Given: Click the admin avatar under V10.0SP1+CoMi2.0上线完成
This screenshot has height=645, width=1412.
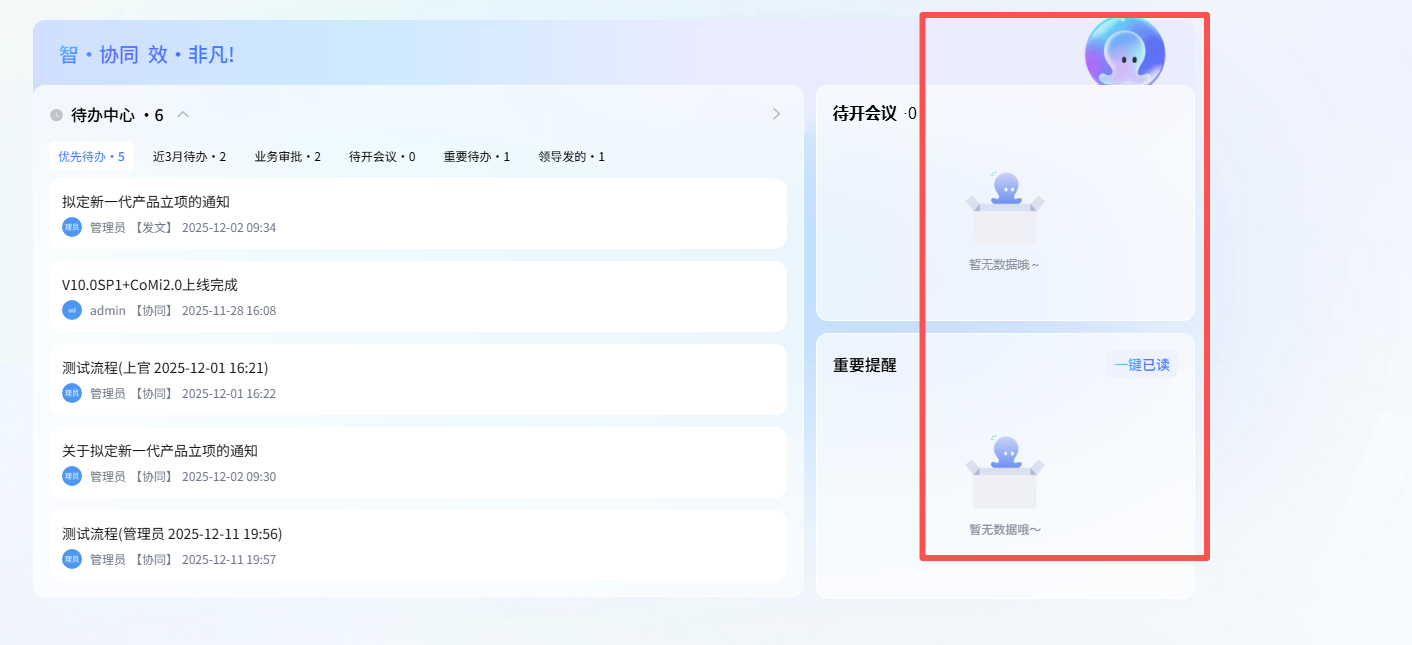Looking at the screenshot, I should [x=72, y=310].
